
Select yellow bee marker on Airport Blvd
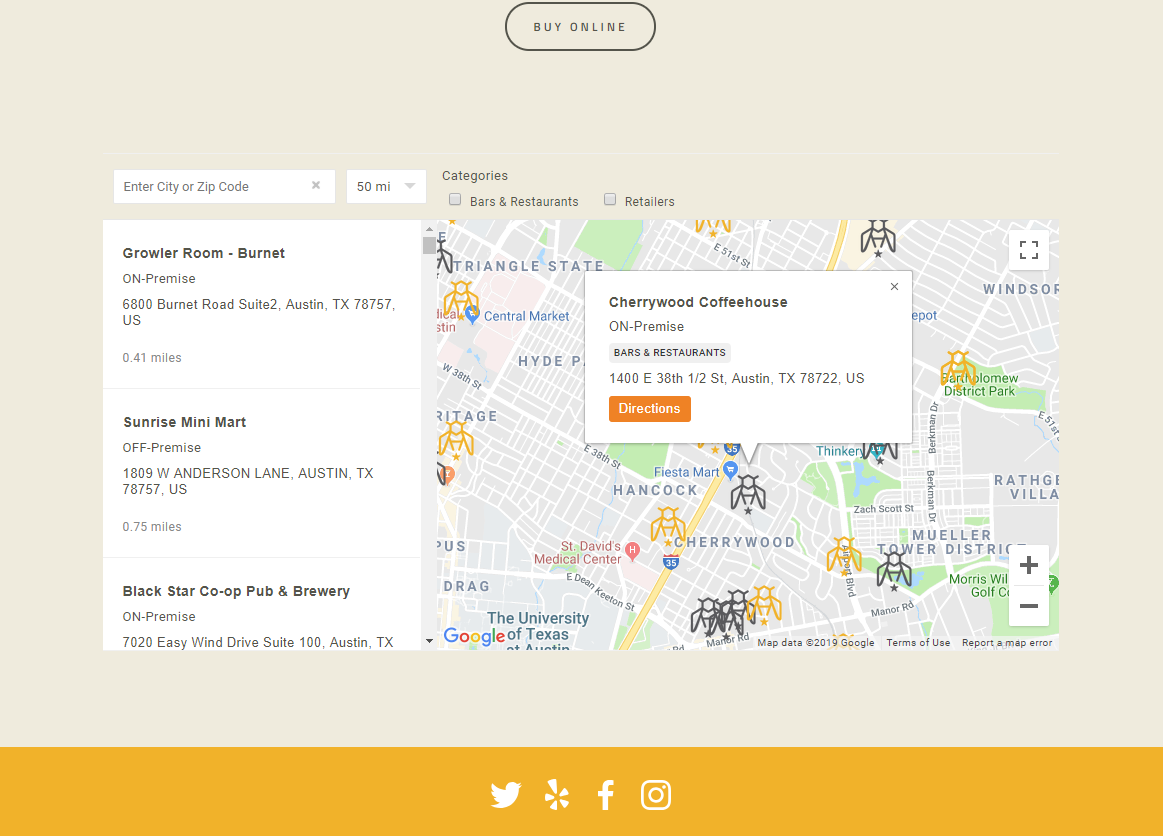(x=844, y=555)
